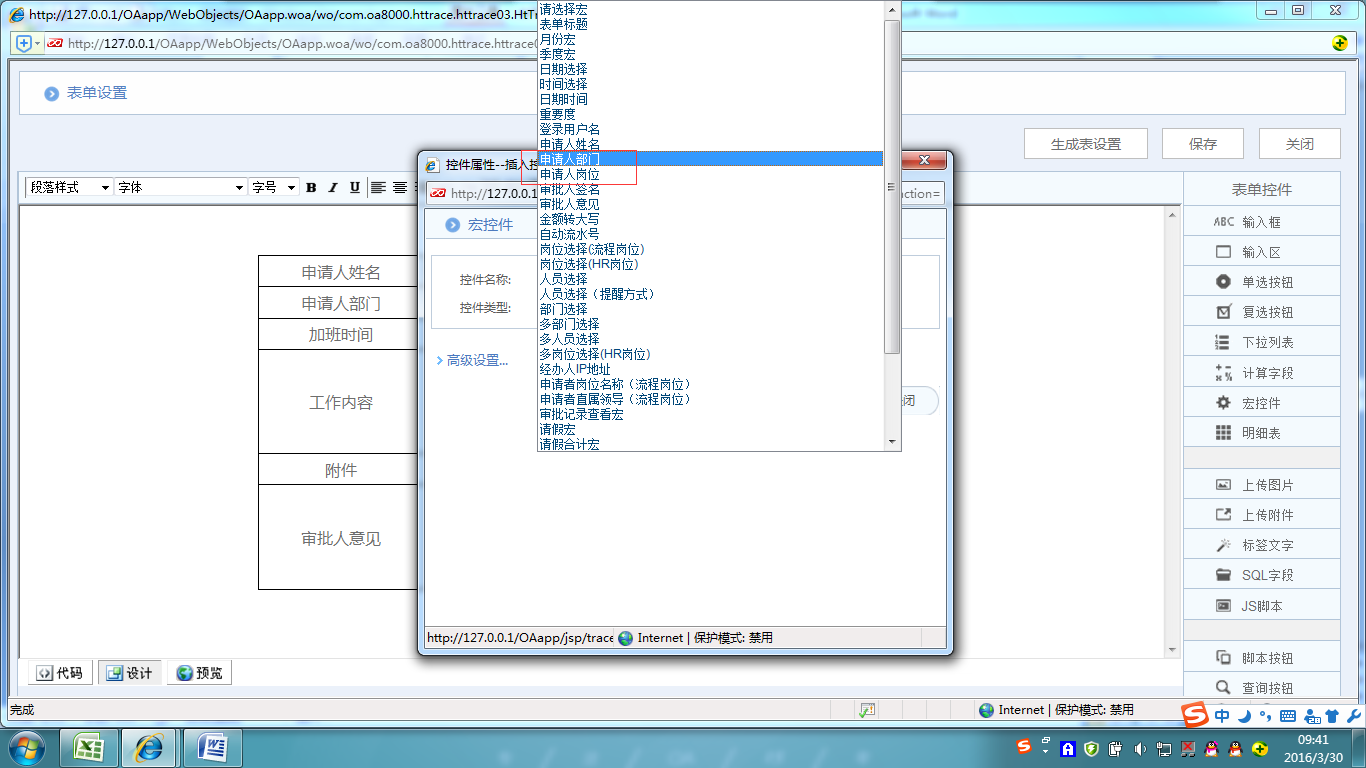The image size is (1366, 768).
Task: Toggle italic formatting in the editor toolbar
Action: click(332, 186)
